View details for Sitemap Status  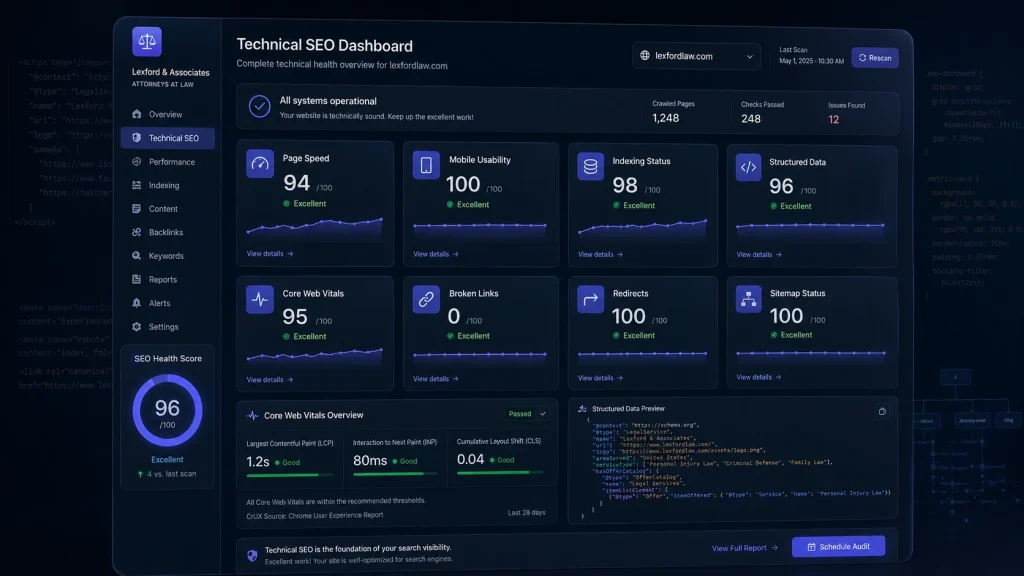pos(759,377)
